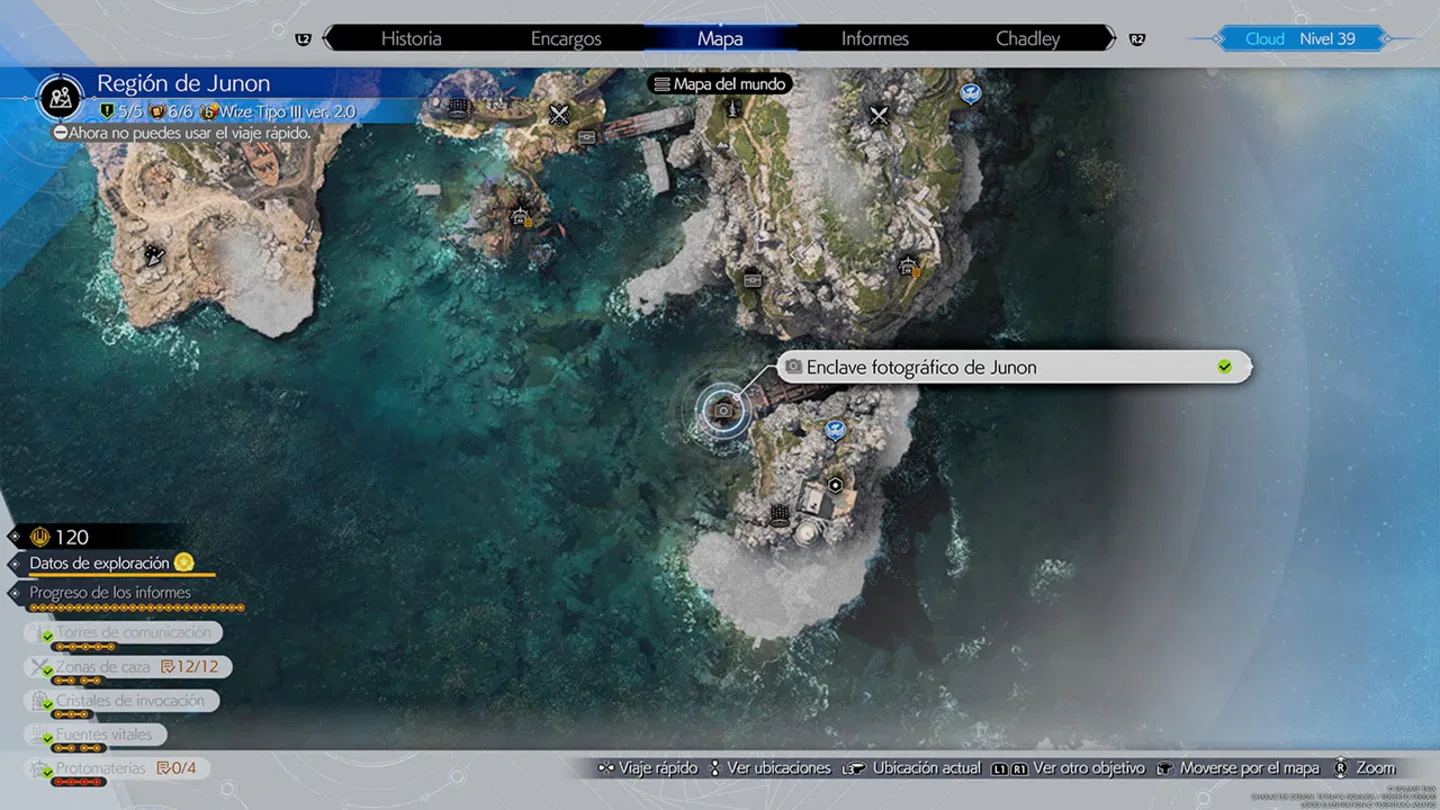Viewport: 1440px width, 810px height.
Task: Click the Ubicación actual hint
Action: (911, 768)
